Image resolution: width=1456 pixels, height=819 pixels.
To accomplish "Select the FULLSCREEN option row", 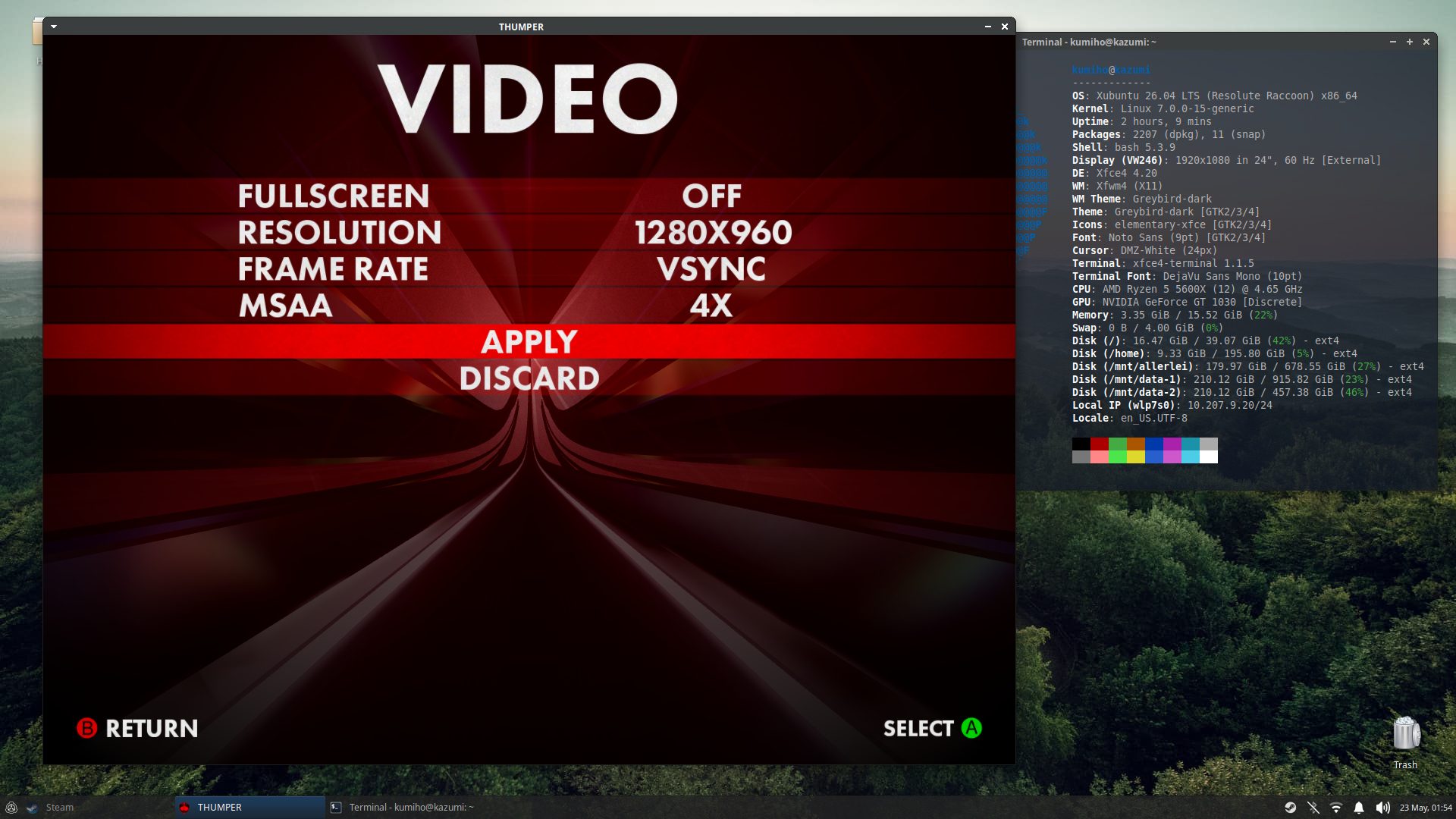I will (x=529, y=196).
